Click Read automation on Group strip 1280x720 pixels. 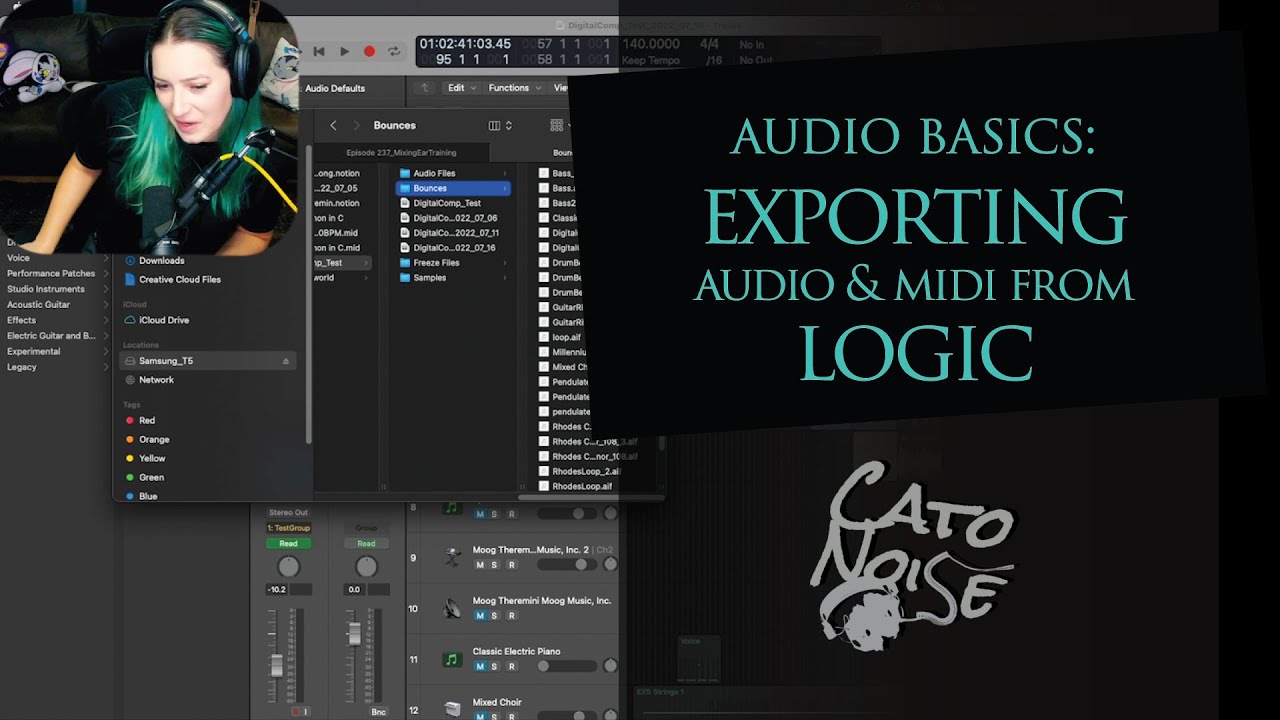click(366, 544)
